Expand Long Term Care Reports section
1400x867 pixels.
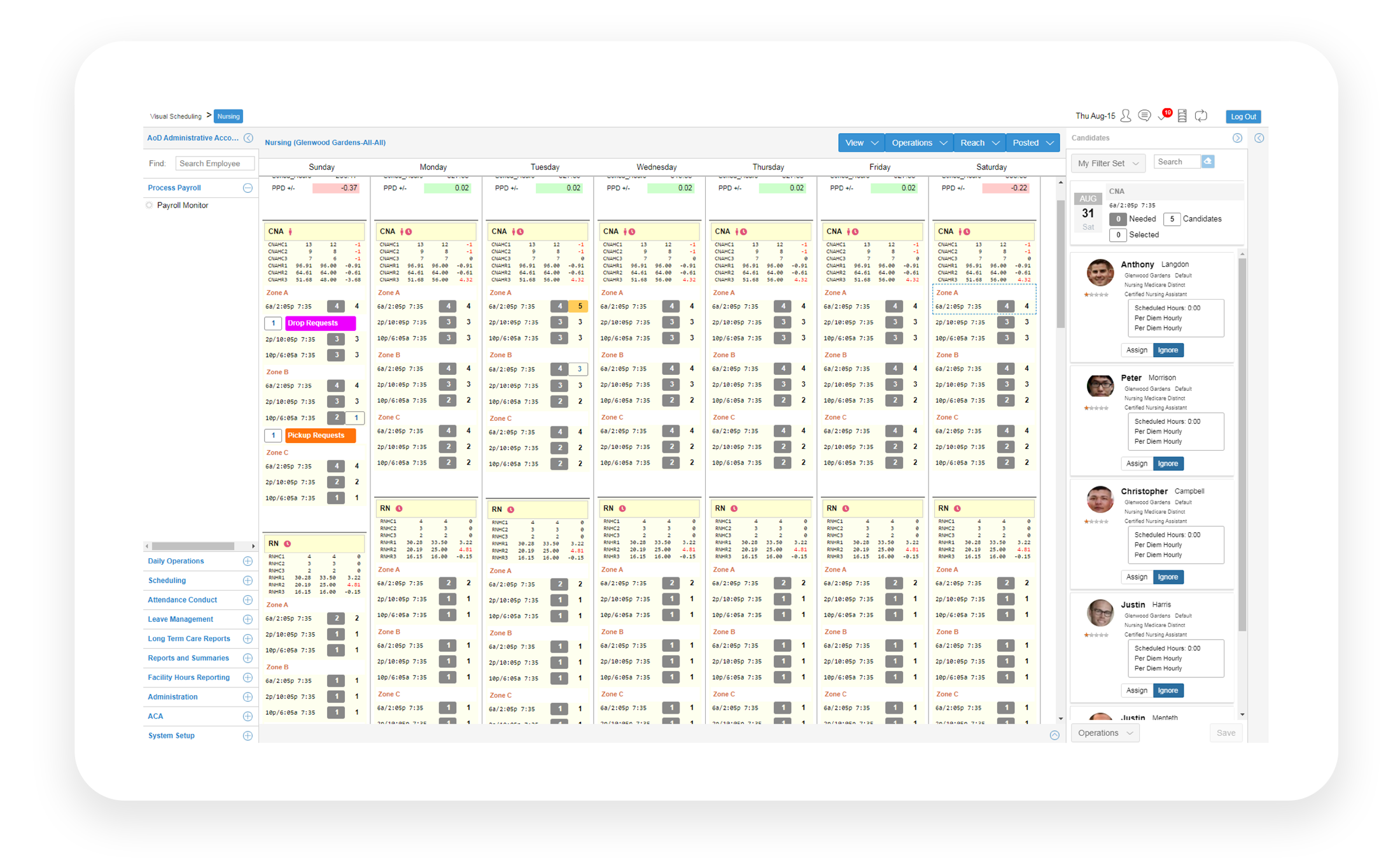[x=248, y=639]
